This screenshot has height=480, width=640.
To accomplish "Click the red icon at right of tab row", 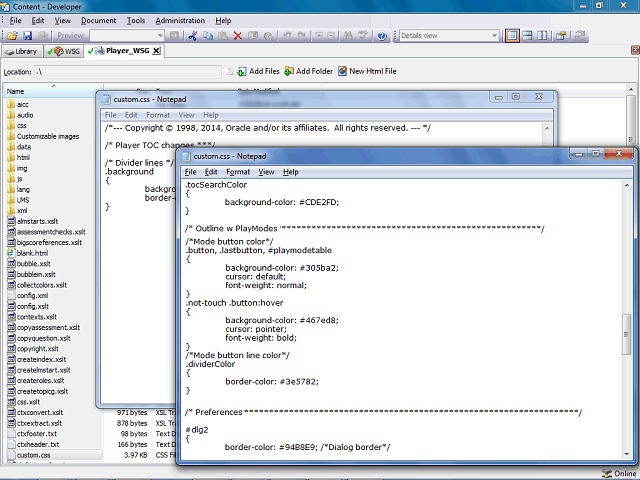I will coord(635,50).
